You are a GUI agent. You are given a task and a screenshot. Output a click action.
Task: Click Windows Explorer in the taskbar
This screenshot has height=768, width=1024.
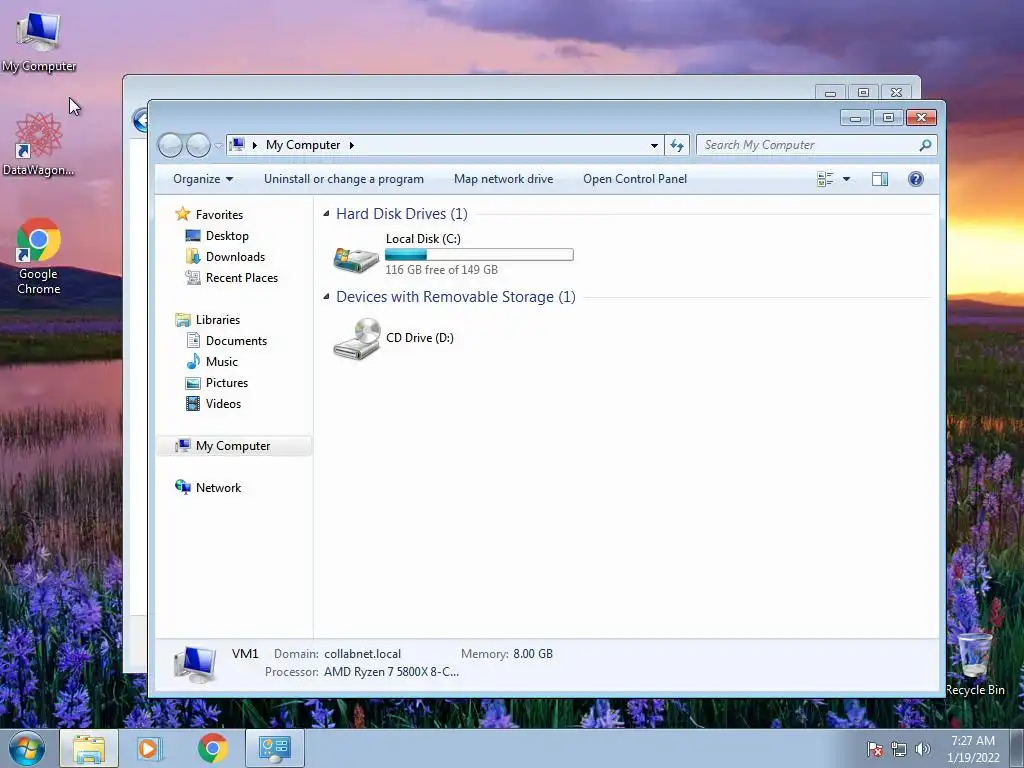pyautogui.click(x=89, y=748)
